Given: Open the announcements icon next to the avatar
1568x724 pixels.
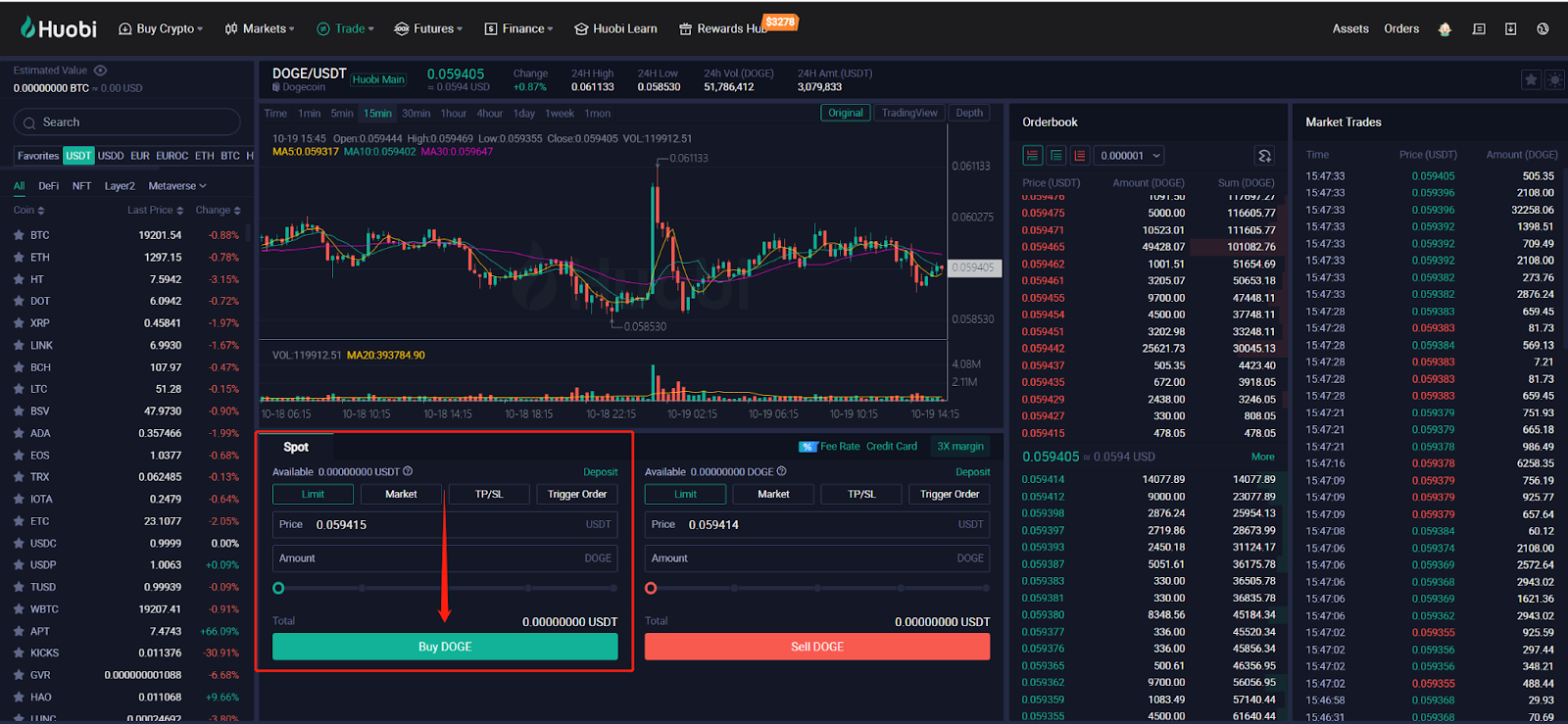Looking at the screenshot, I should pos(1479,29).
